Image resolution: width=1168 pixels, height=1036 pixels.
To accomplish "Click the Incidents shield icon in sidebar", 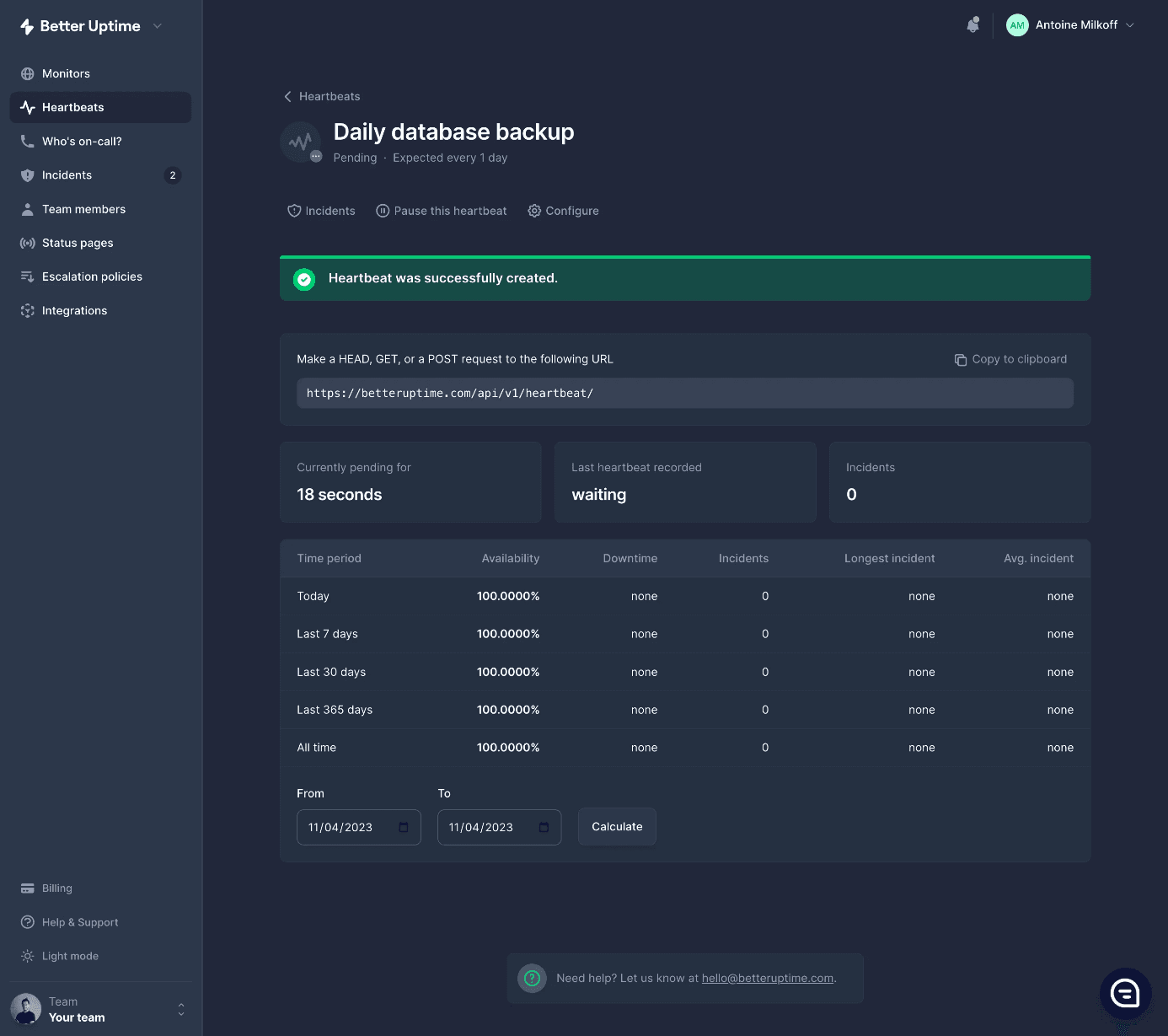I will coord(28,175).
